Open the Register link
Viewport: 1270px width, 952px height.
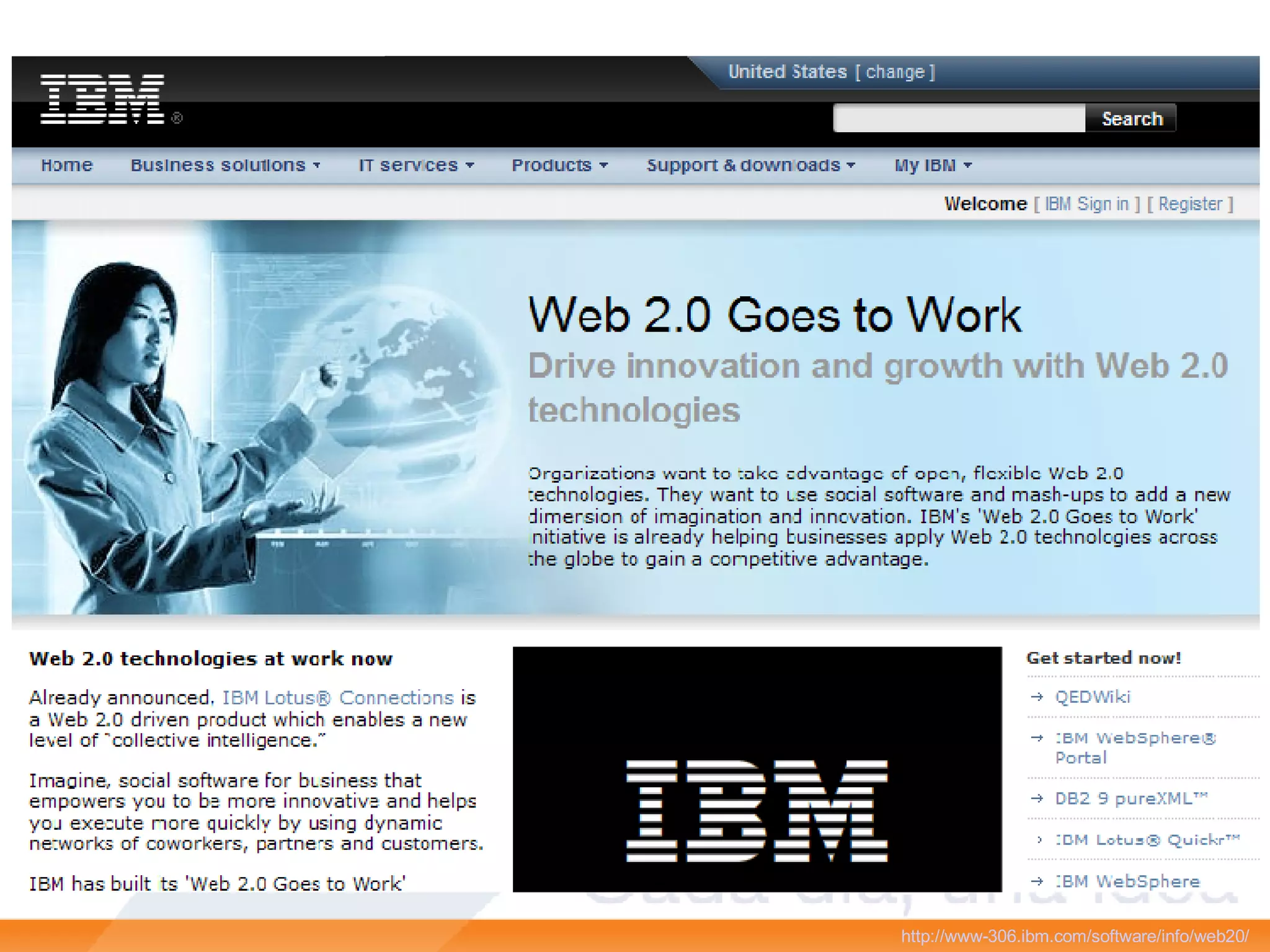point(1191,204)
